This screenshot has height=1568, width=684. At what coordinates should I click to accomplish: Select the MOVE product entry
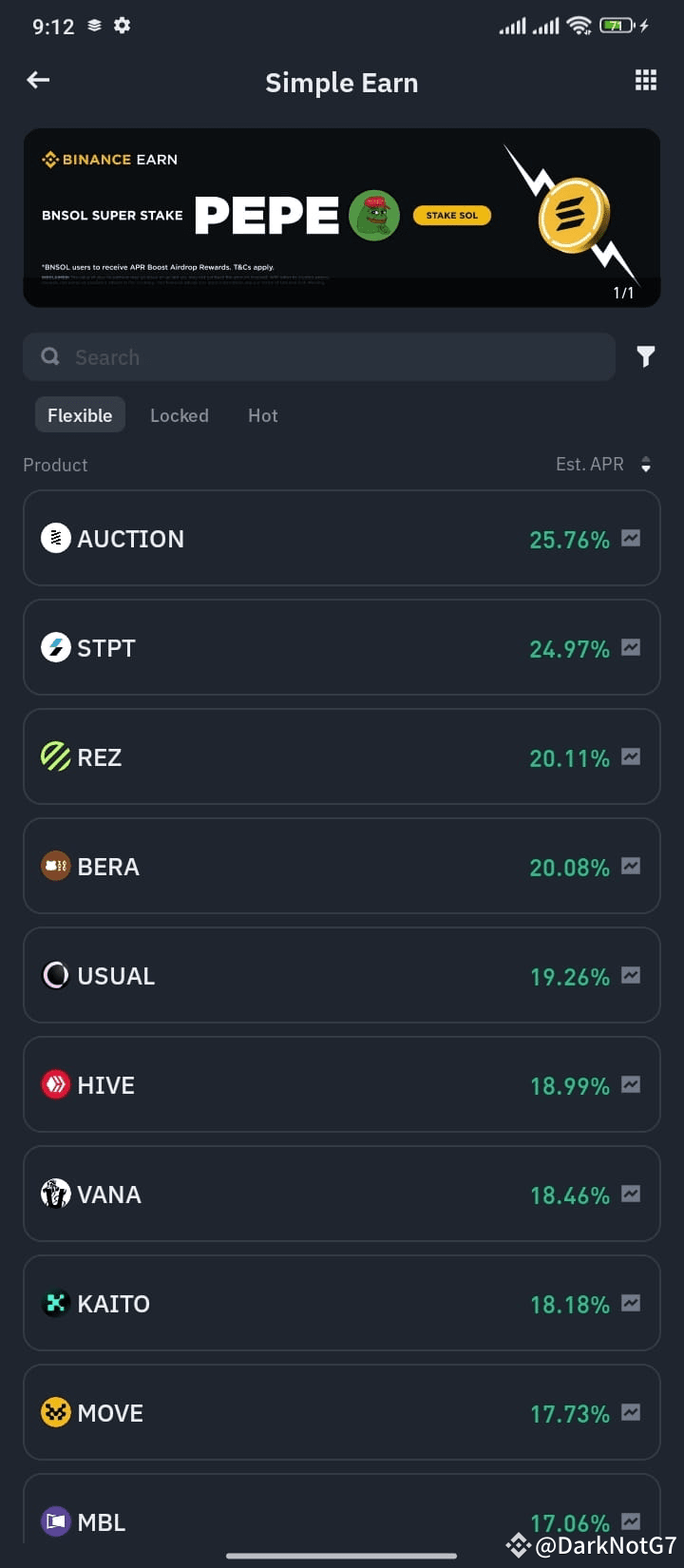tap(342, 1412)
